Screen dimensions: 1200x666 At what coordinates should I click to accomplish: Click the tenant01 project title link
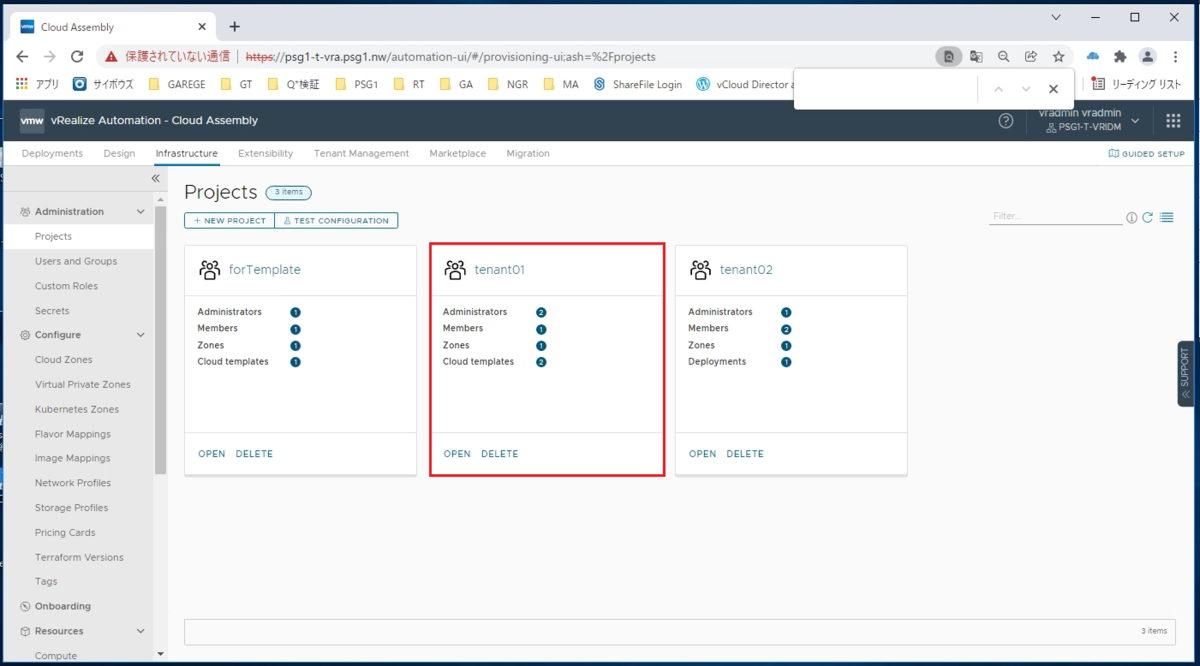pos(500,270)
